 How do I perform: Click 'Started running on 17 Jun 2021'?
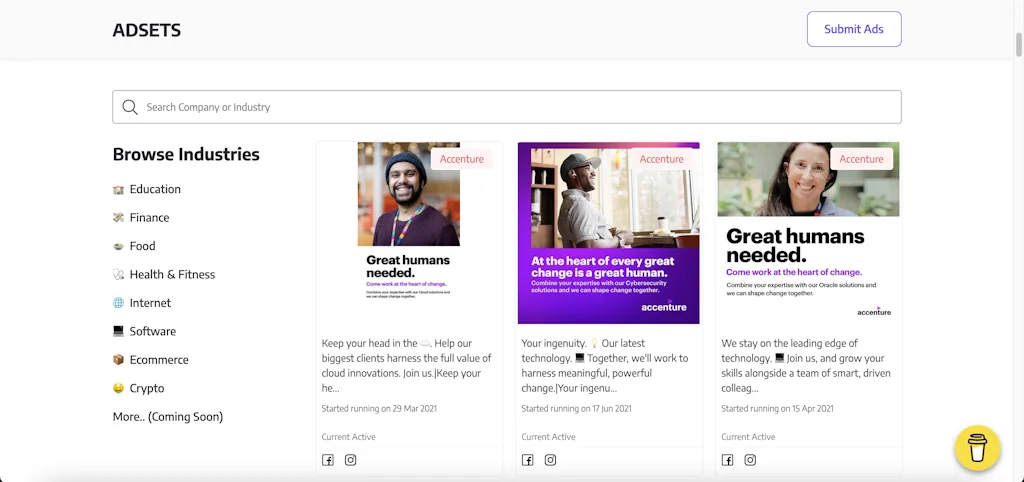(x=576, y=409)
